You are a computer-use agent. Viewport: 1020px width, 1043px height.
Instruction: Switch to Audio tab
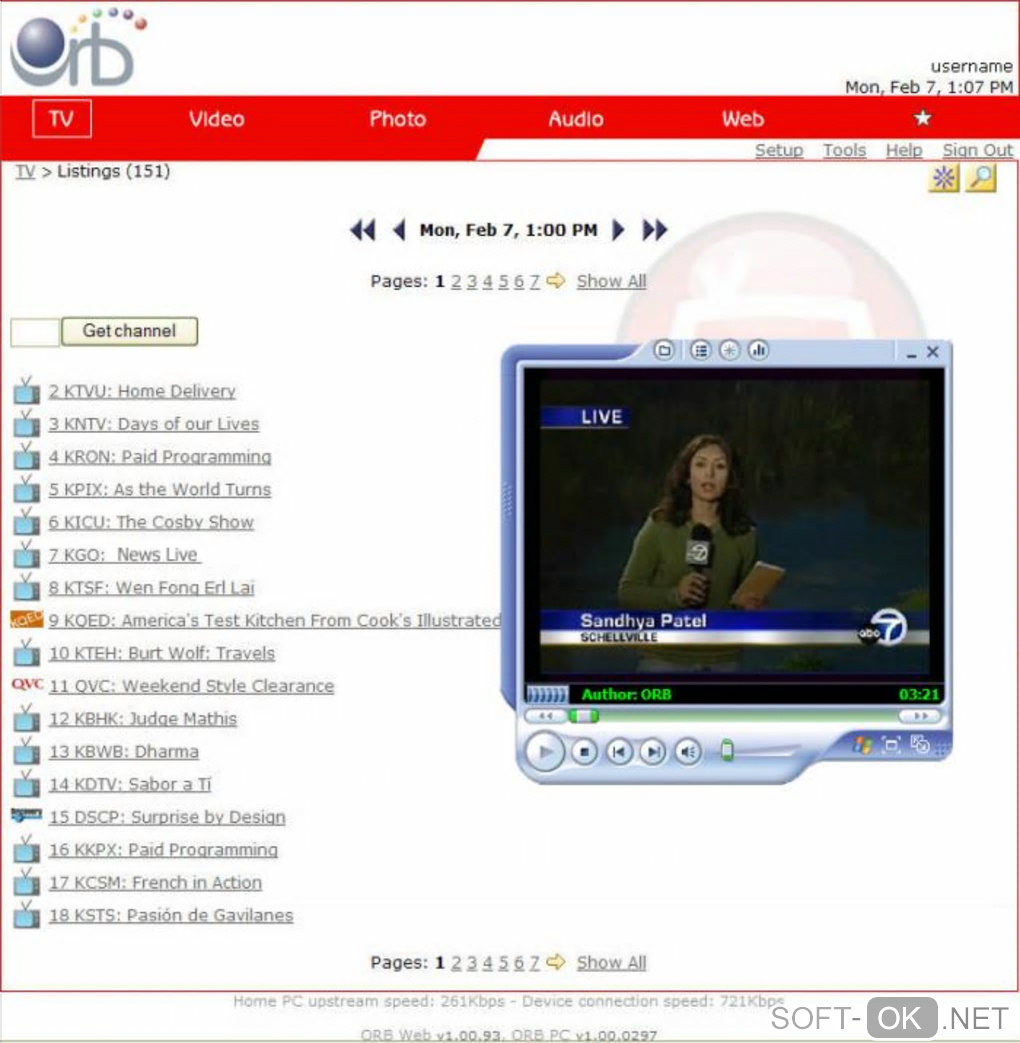pyautogui.click(x=576, y=118)
